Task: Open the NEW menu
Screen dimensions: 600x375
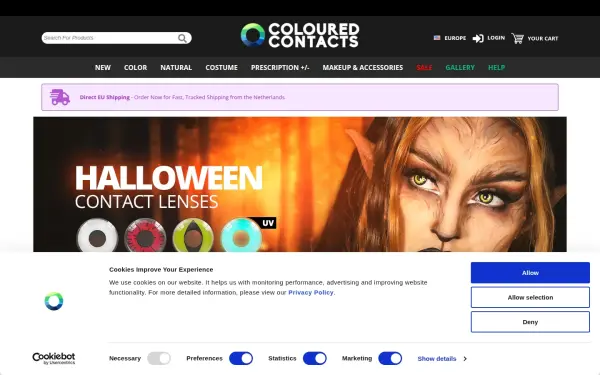Action: pyautogui.click(x=103, y=68)
